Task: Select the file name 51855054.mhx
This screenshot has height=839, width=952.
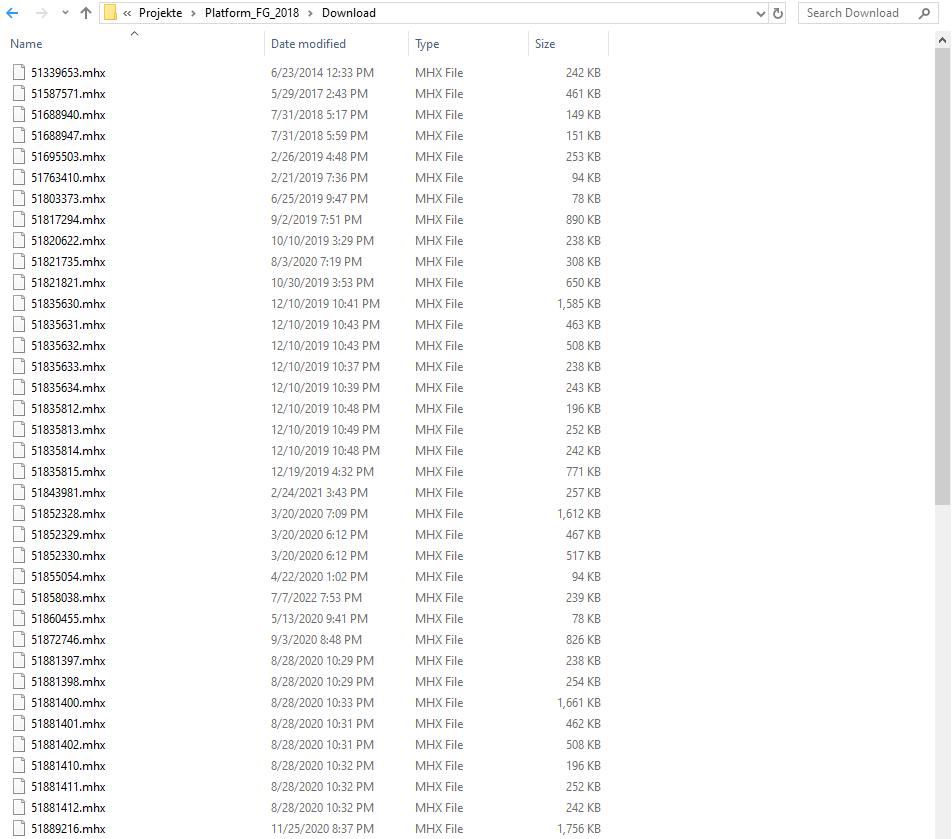Action: [x=68, y=577]
